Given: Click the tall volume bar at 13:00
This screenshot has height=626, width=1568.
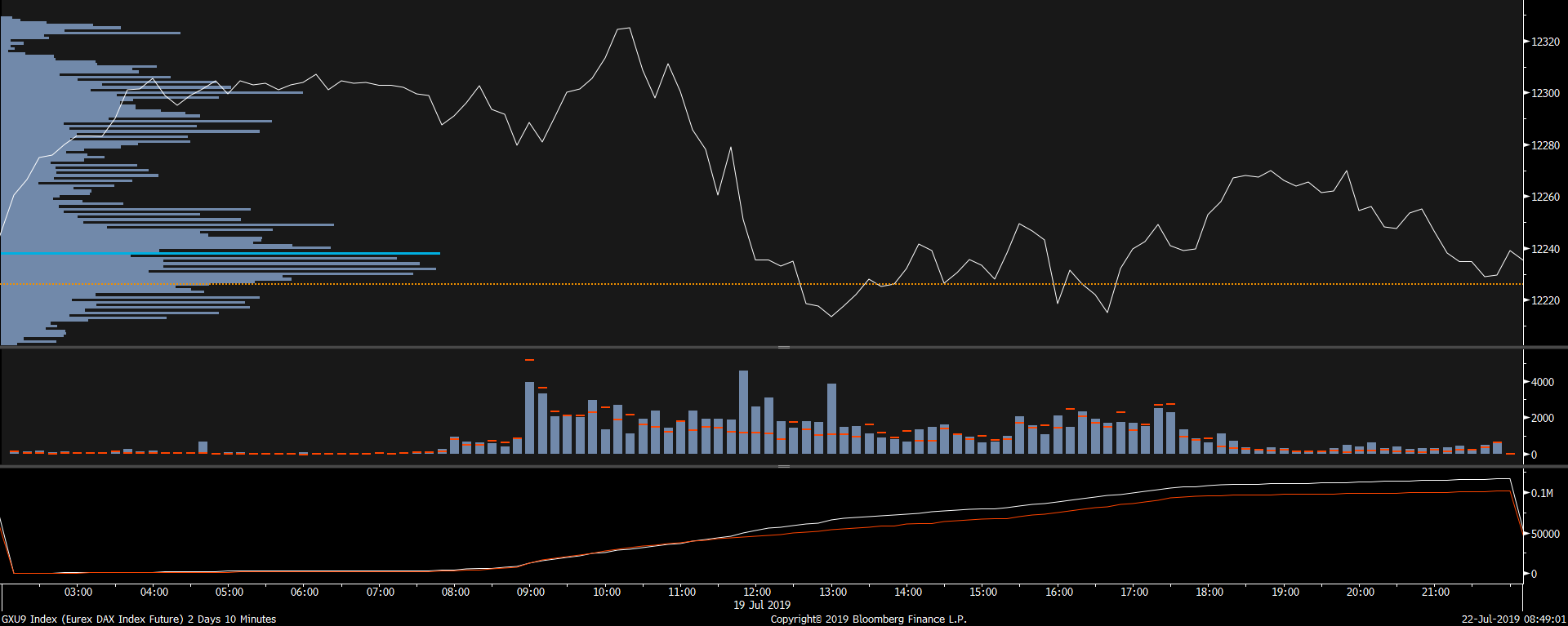Looking at the screenshot, I should click(x=831, y=418).
